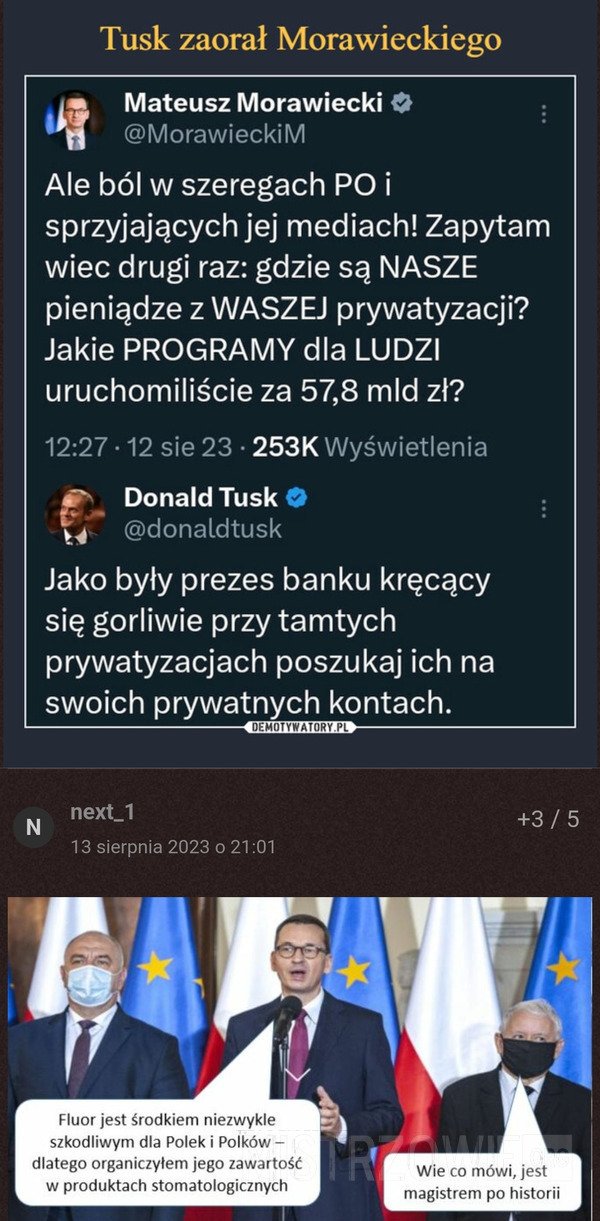
Task: Click the +3 / 5 comment vote score
Action: [547, 819]
